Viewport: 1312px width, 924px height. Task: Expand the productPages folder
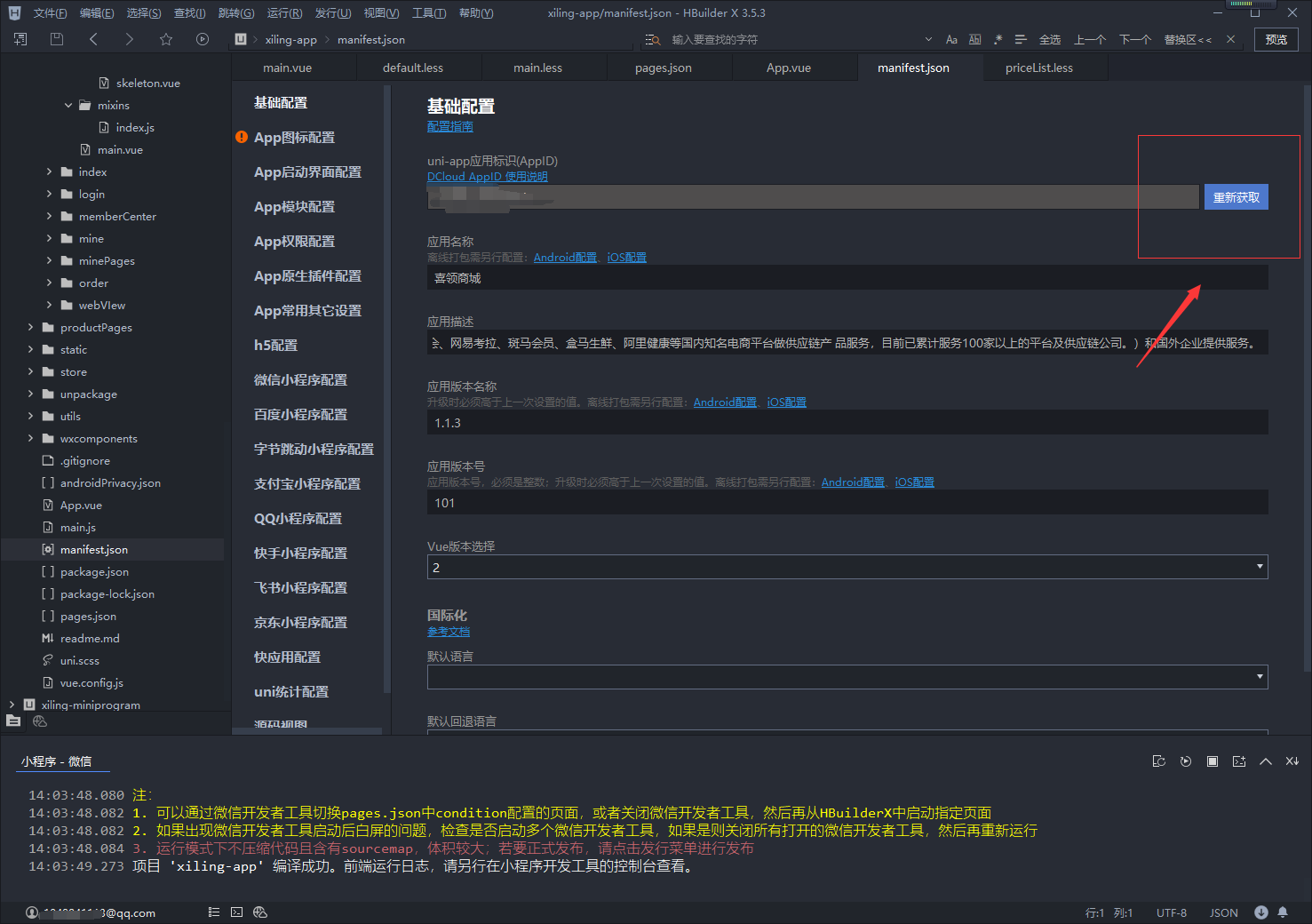click(x=31, y=328)
